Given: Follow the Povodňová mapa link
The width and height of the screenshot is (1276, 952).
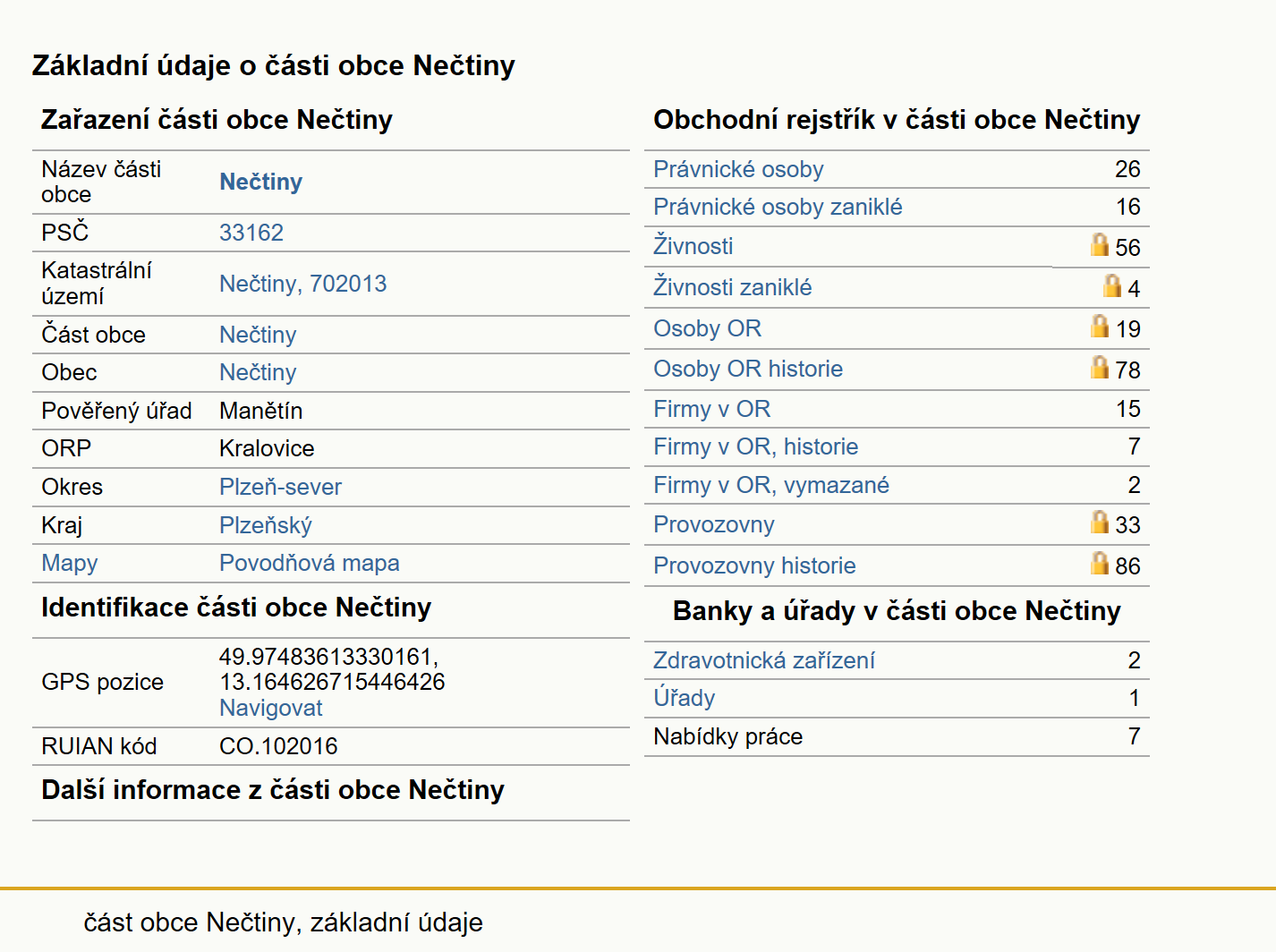Looking at the screenshot, I should tap(310, 563).
